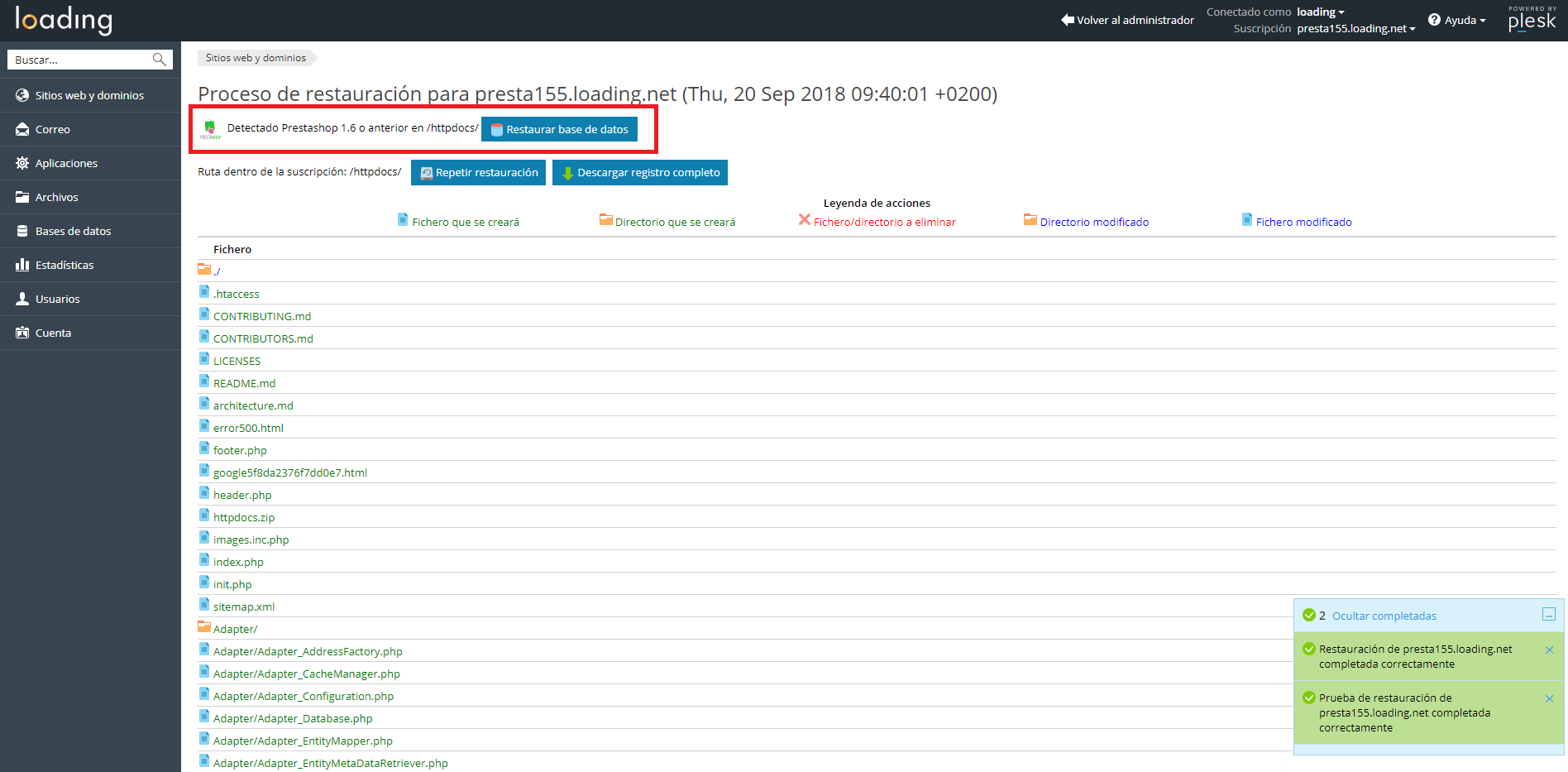Open the loading user dropdown

pyautogui.click(x=1320, y=12)
